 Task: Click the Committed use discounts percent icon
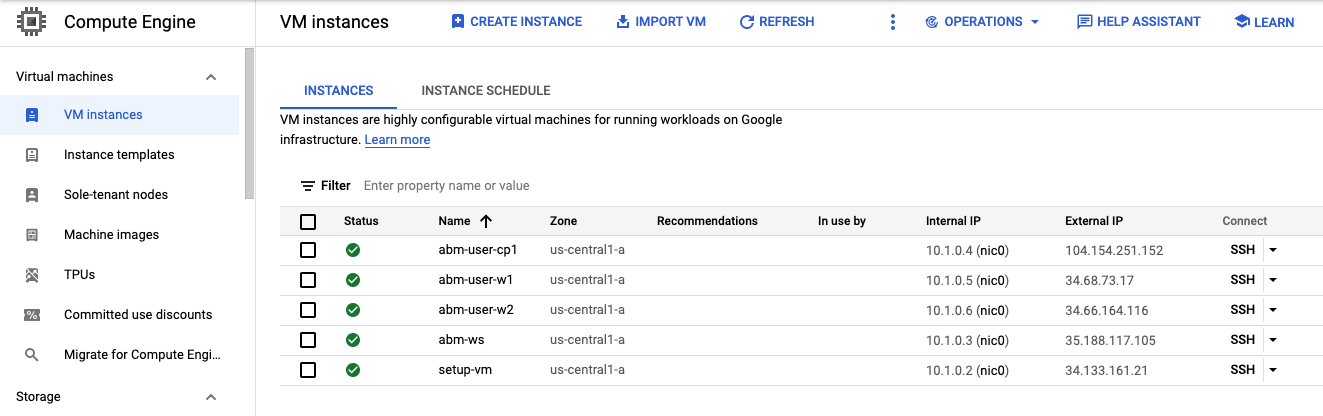32,315
